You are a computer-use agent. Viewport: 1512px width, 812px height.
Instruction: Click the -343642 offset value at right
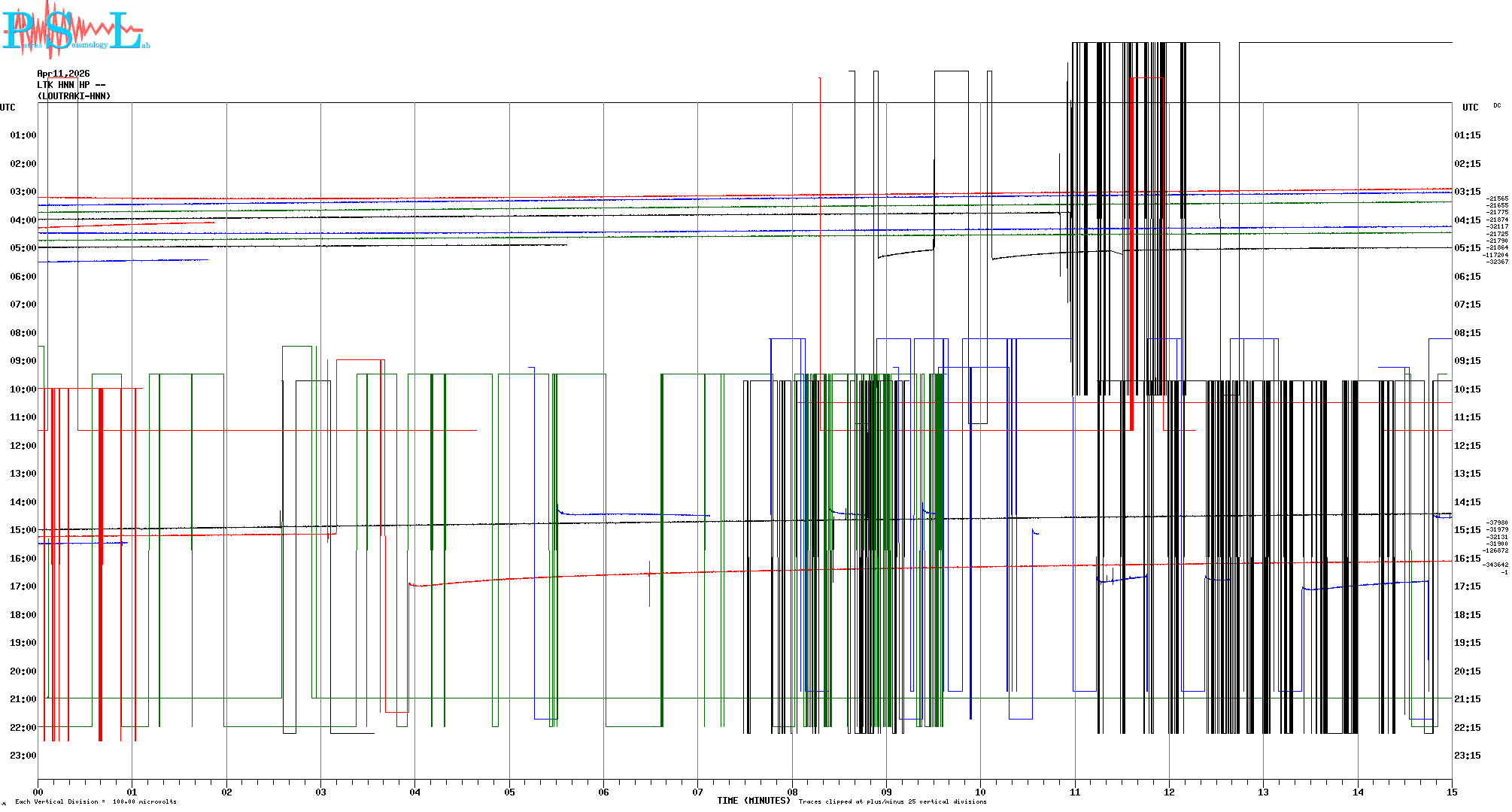(1495, 565)
